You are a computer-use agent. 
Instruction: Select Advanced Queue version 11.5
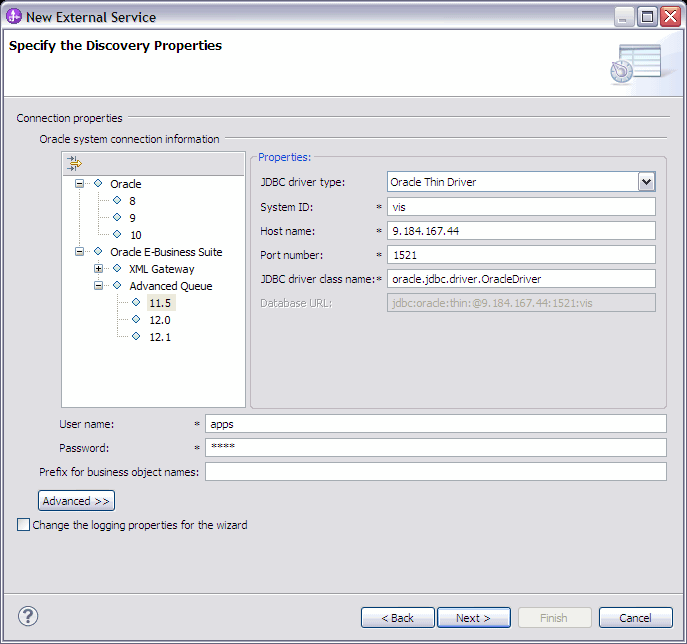160,303
